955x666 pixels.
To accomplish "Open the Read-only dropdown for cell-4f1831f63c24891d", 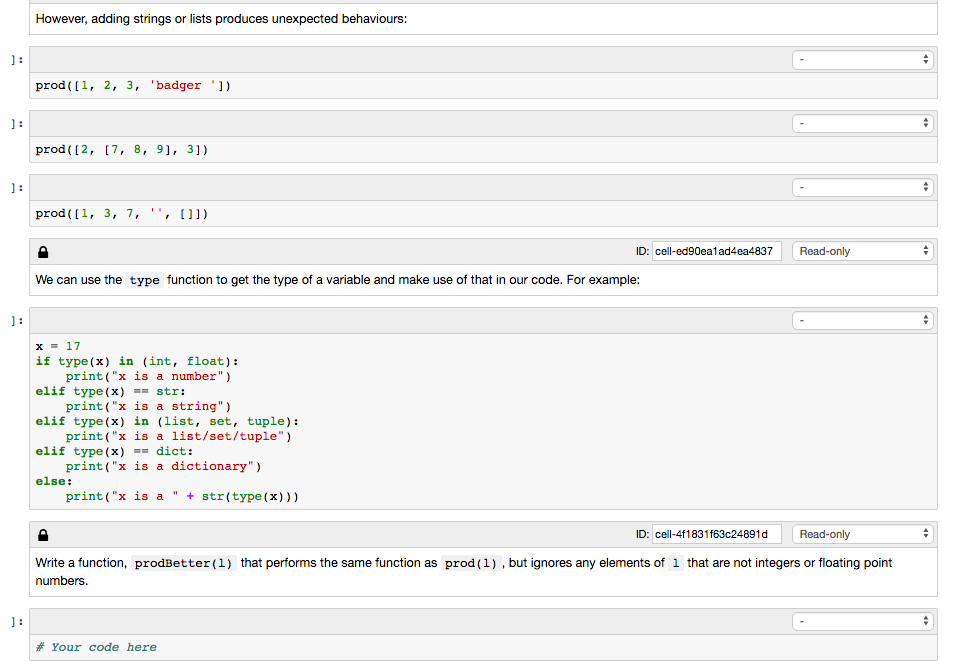I will pos(862,533).
